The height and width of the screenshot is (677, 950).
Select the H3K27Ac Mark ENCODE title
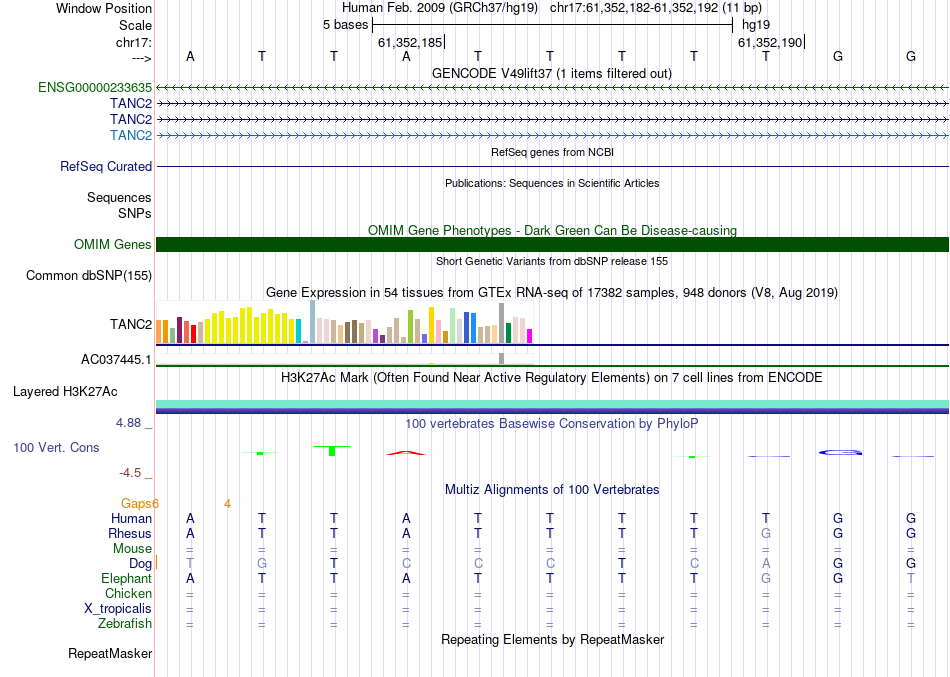[x=552, y=378]
